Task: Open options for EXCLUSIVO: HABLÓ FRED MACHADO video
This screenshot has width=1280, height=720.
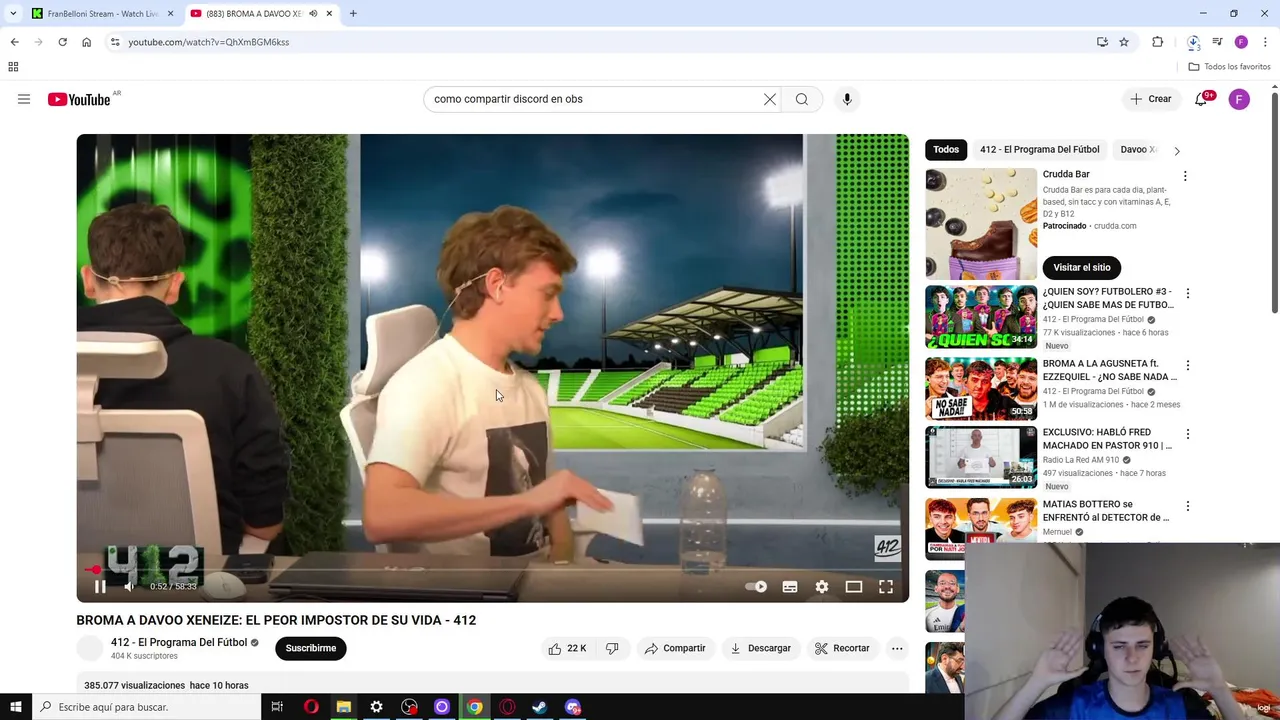Action: click(1187, 434)
